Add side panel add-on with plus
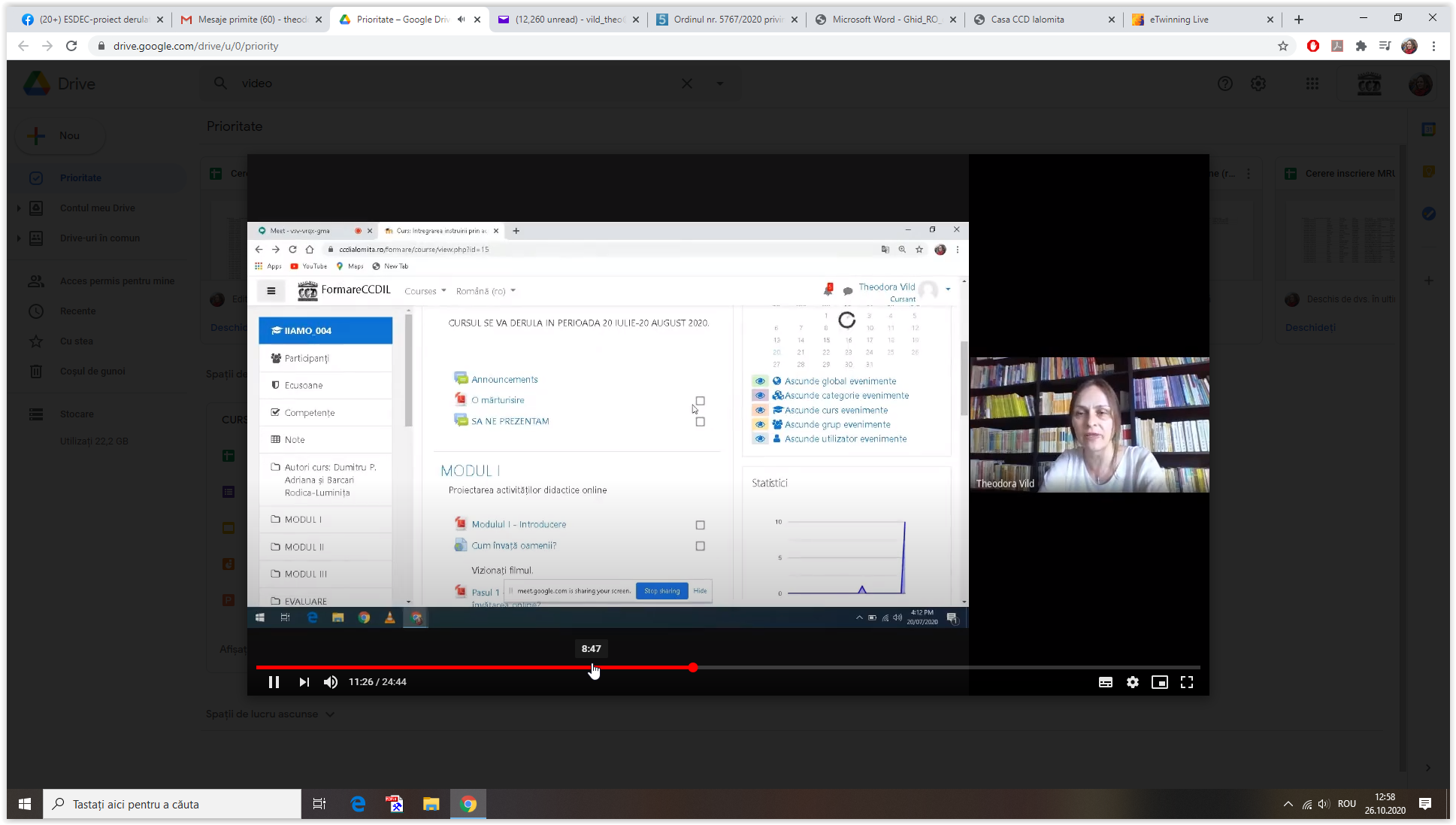The width and height of the screenshot is (1456, 825). 1429,281
